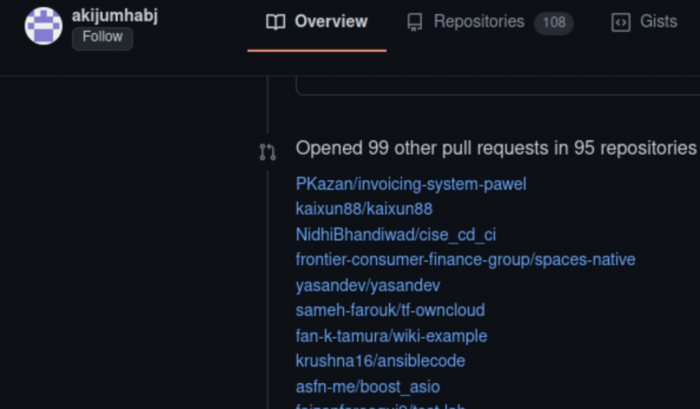This screenshot has height=409, width=700.
Task: Click the Repositories icon
Action: [x=415, y=22]
